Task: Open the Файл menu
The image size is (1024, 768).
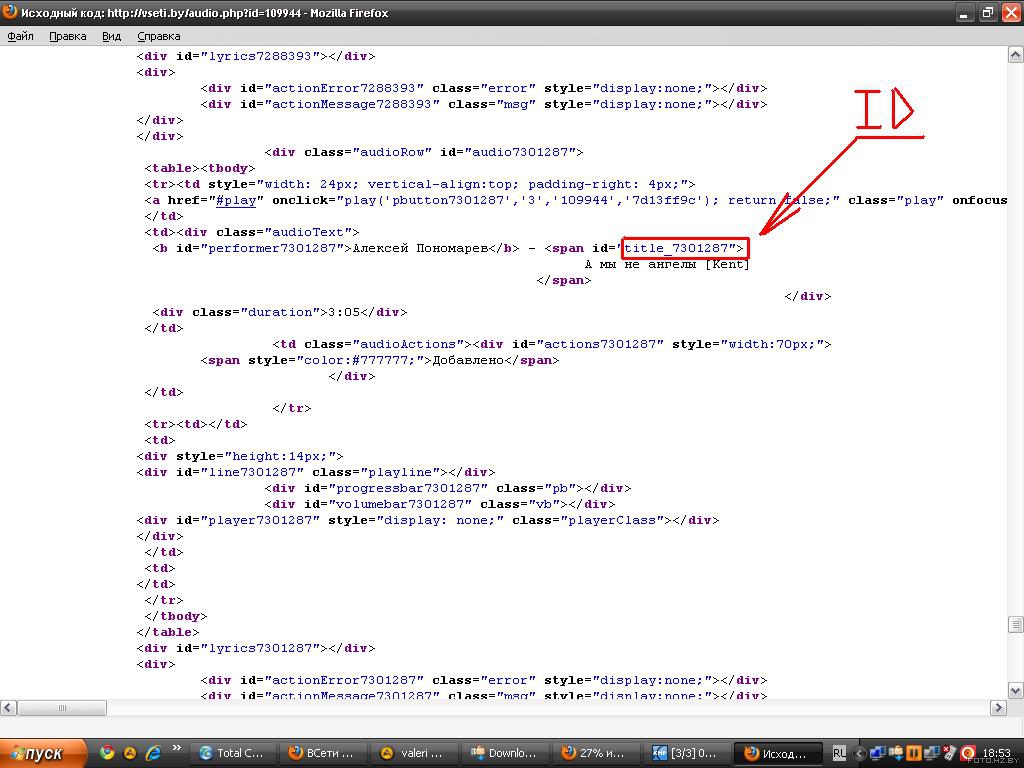Action: 21,36
